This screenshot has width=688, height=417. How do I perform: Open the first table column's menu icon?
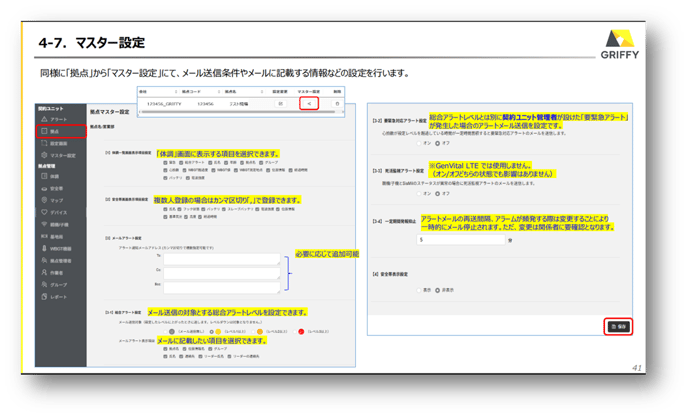pos(176,92)
